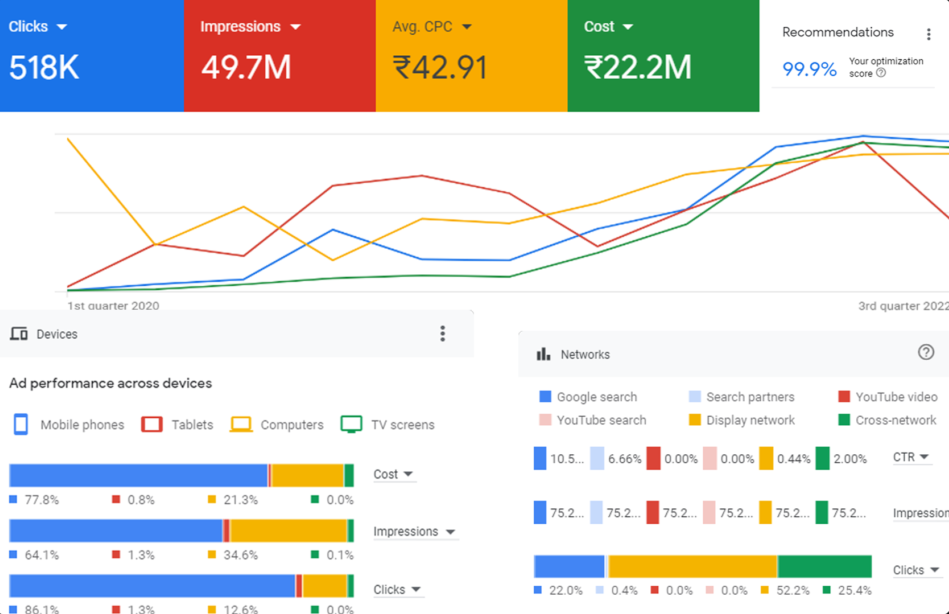Image resolution: width=949 pixels, height=614 pixels.
Task: Open the help icon on the Networks card
Action: 925,352
